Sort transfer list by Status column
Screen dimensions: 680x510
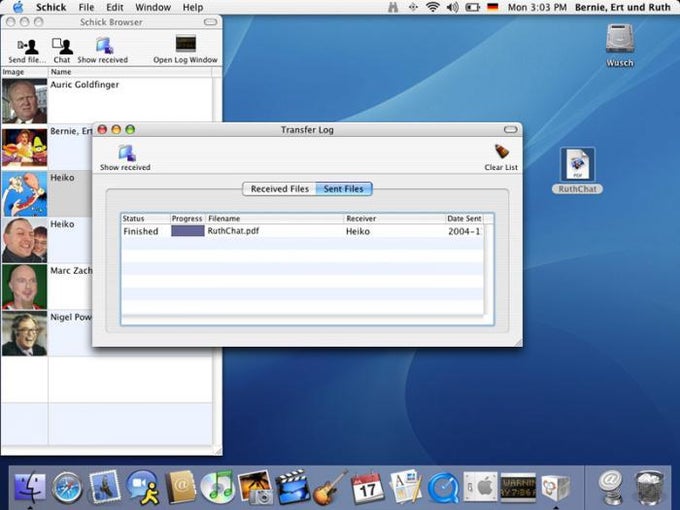pyautogui.click(x=145, y=219)
